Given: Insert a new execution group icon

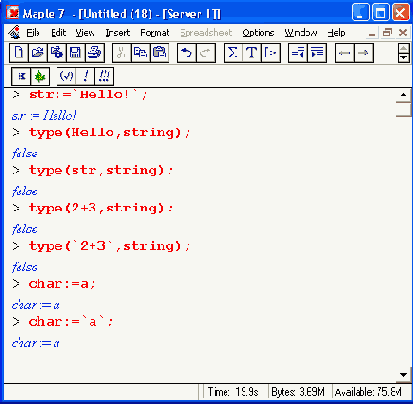Looking at the screenshot, I should [271, 53].
